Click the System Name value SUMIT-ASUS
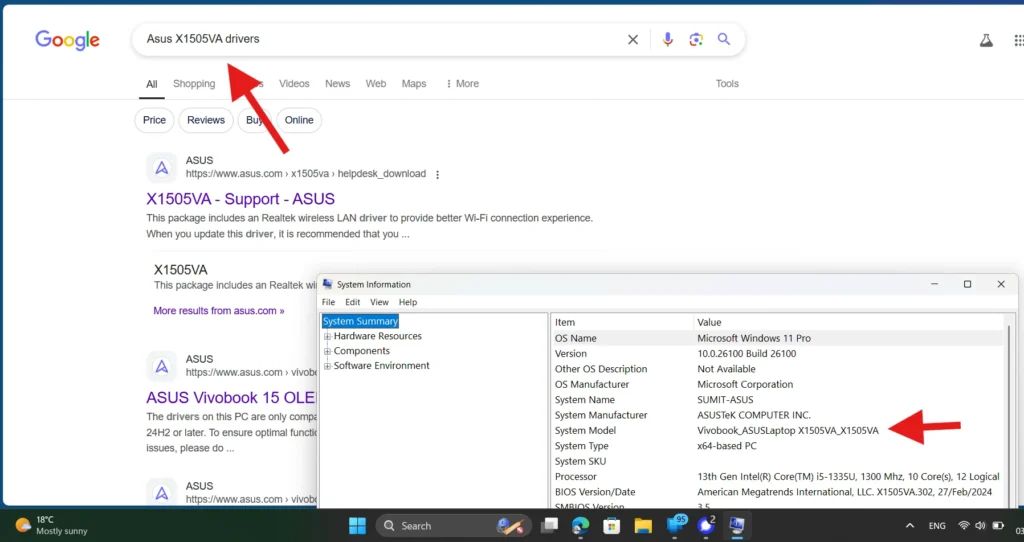The width and height of the screenshot is (1024, 542). pos(725,400)
